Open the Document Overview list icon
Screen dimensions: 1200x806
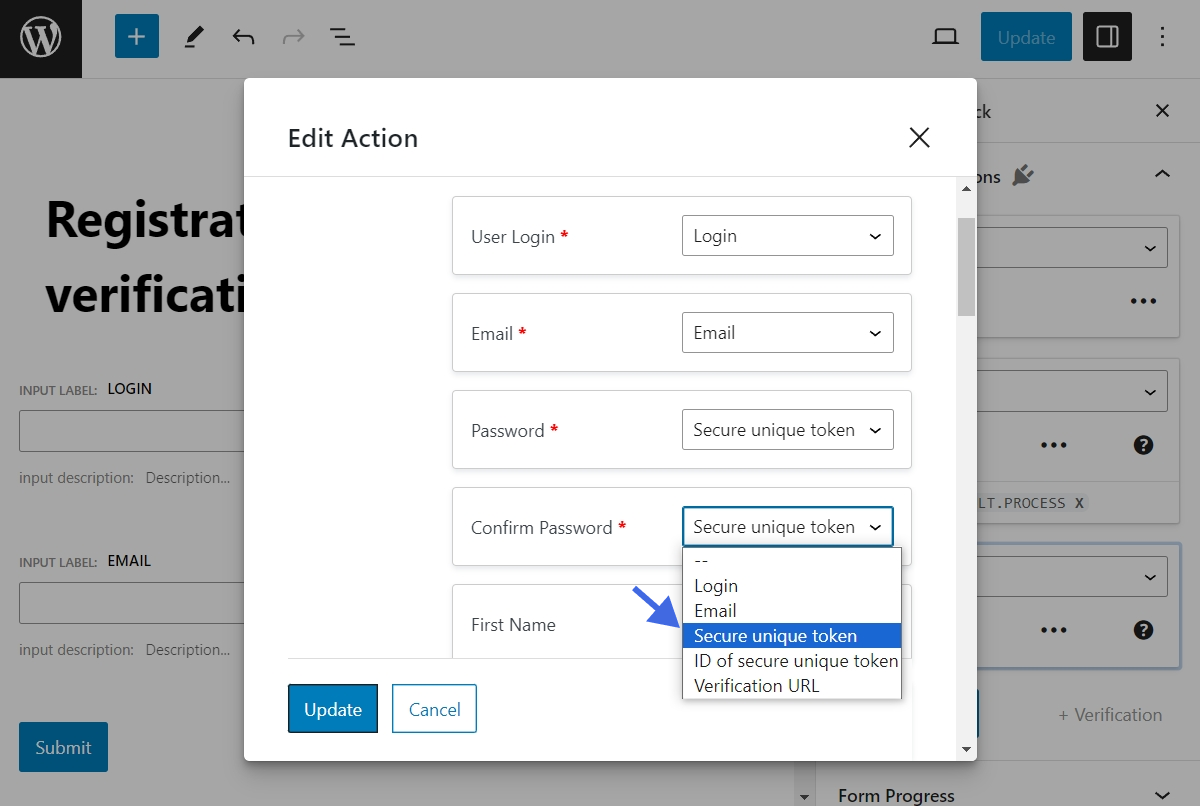coord(342,37)
